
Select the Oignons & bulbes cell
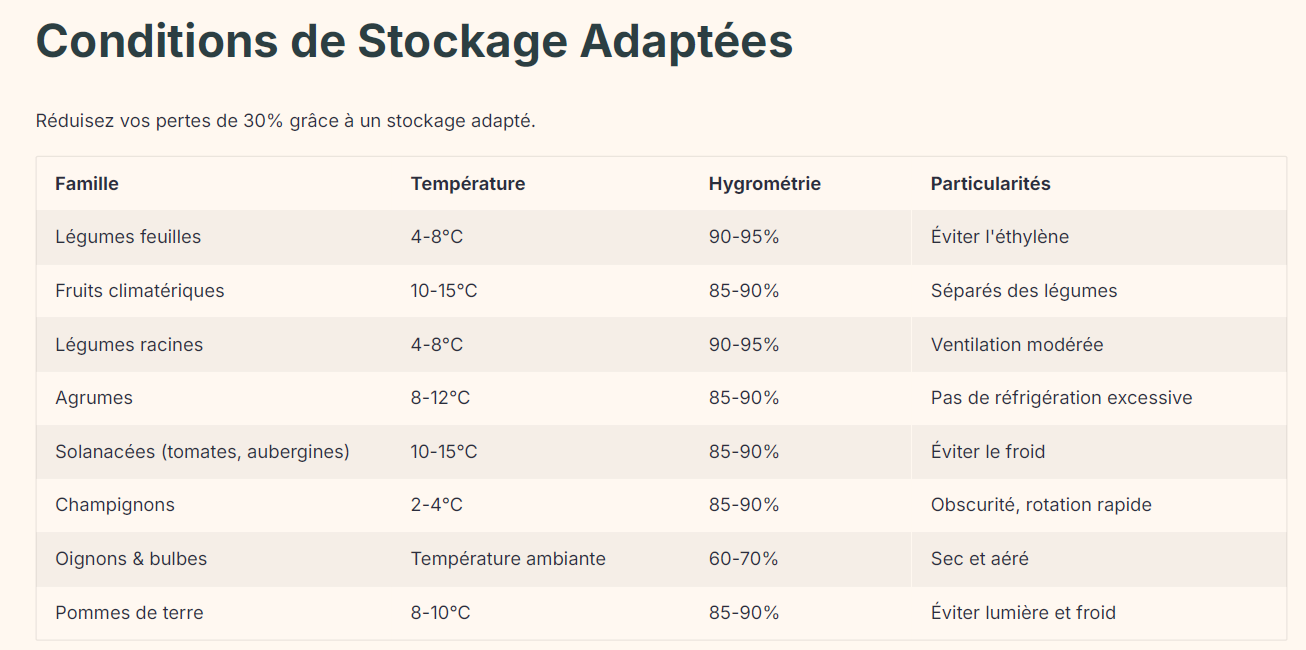[131, 559]
